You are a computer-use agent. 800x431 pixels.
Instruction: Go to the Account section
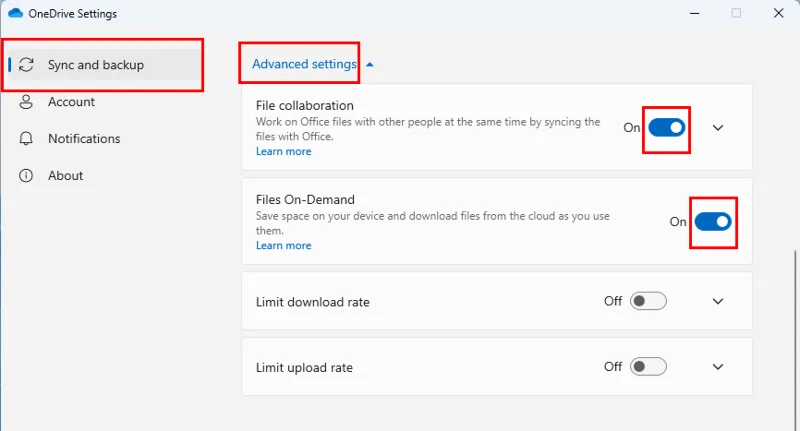tap(71, 102)
